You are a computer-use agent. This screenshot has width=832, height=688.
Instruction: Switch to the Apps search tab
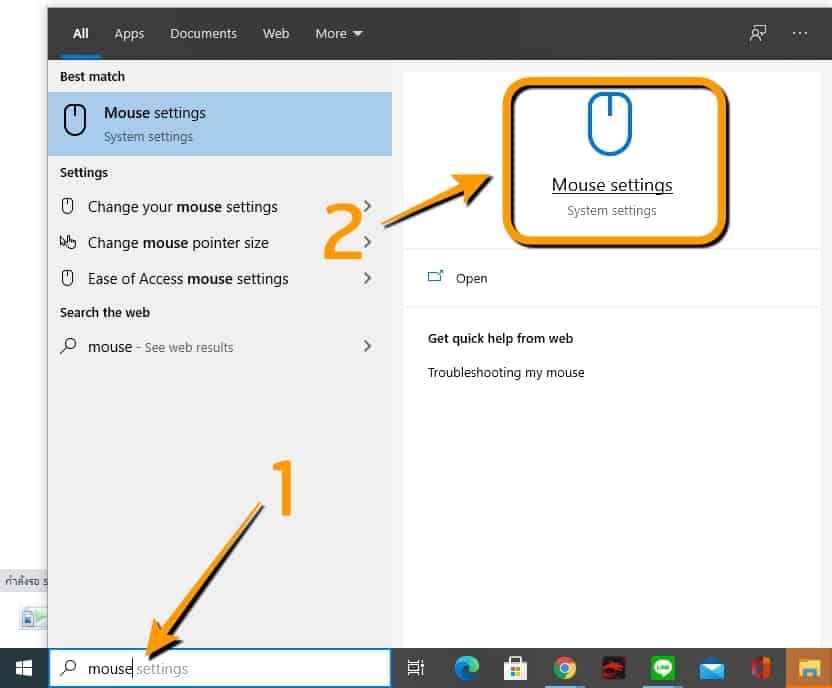point(129,33)
